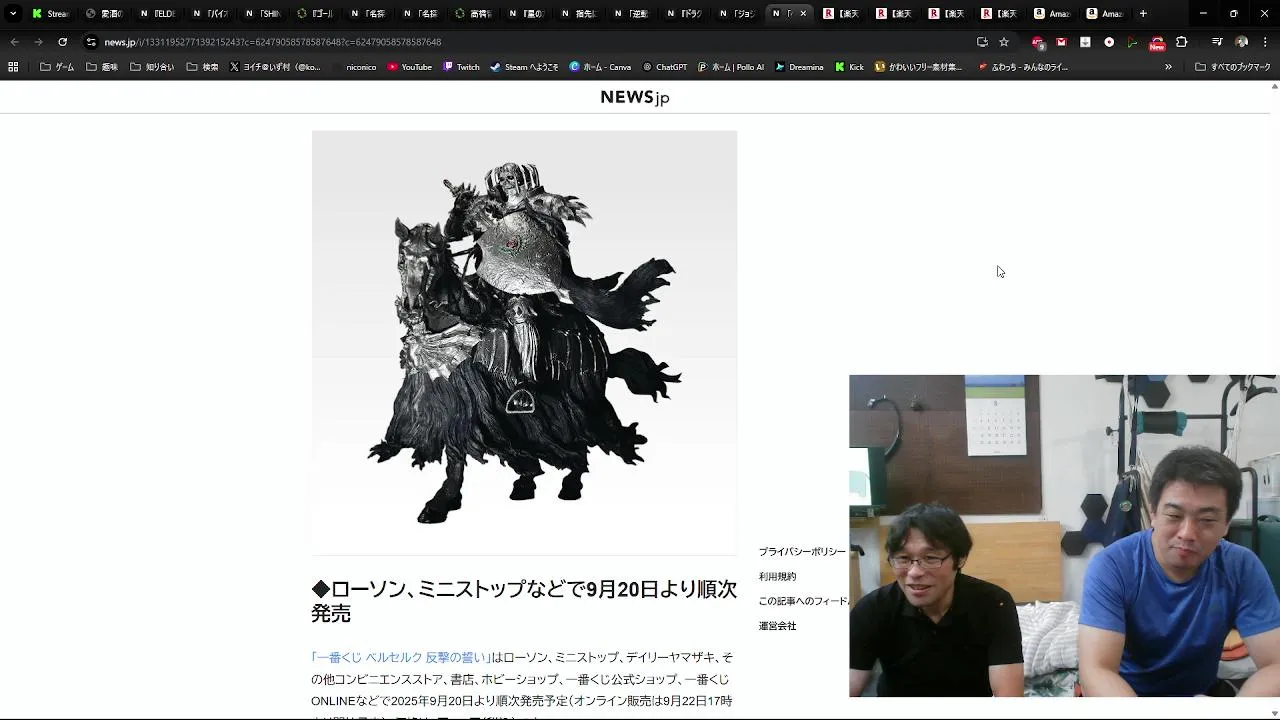
Task: Open the Steam へようこそ bookmark
Action: [524, 67]
